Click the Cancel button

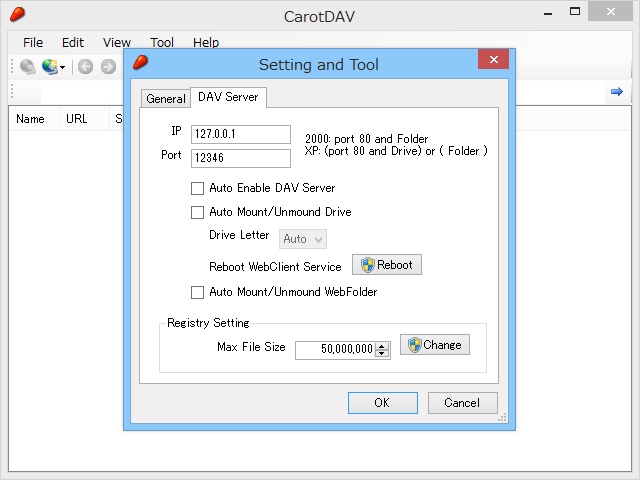pos(462,403)
